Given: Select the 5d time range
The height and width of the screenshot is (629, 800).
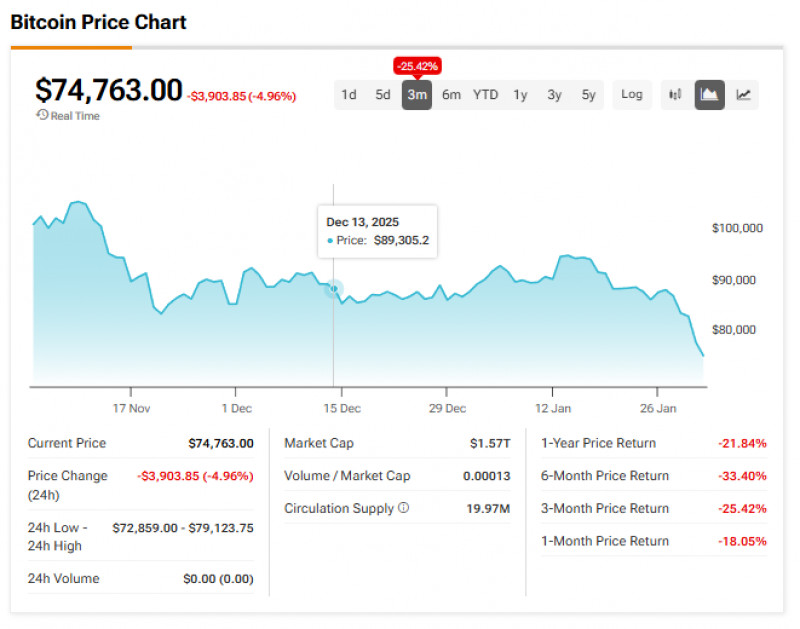Looking at the screenshot, I should pos(383,95).
